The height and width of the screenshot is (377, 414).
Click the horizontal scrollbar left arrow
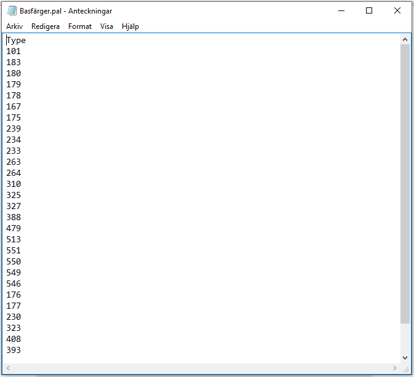click(8, 368)
